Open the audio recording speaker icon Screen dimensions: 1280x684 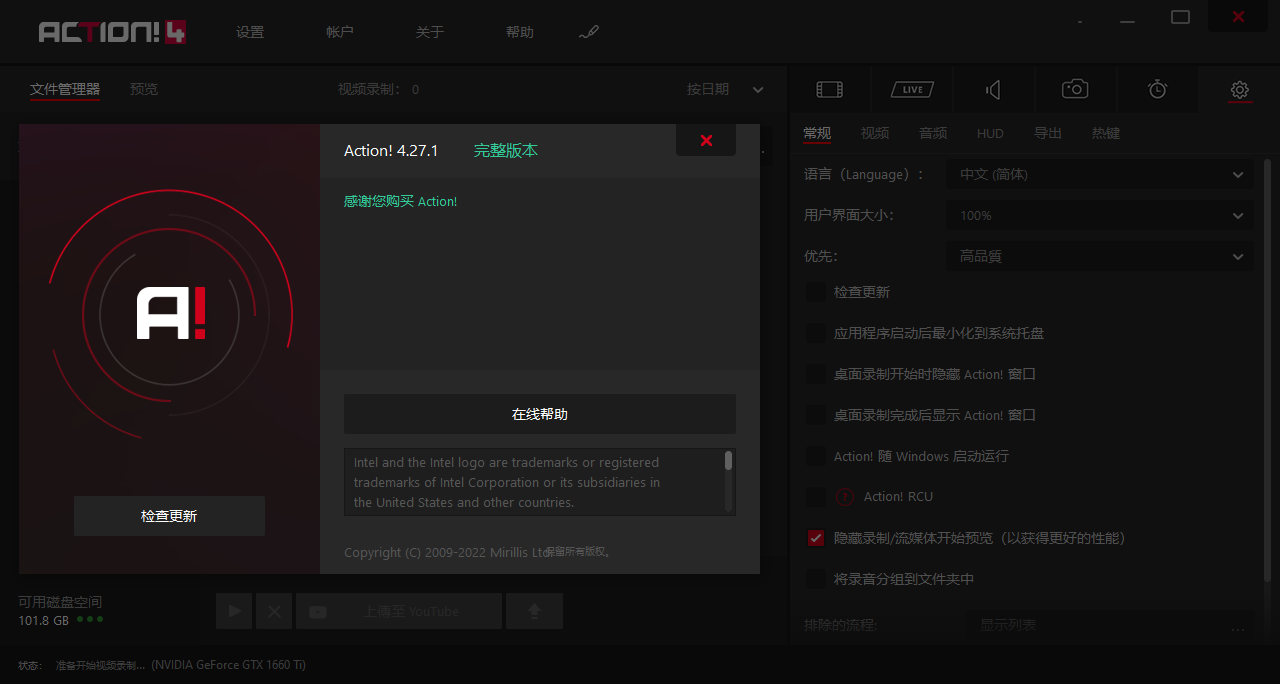(993, 89)
